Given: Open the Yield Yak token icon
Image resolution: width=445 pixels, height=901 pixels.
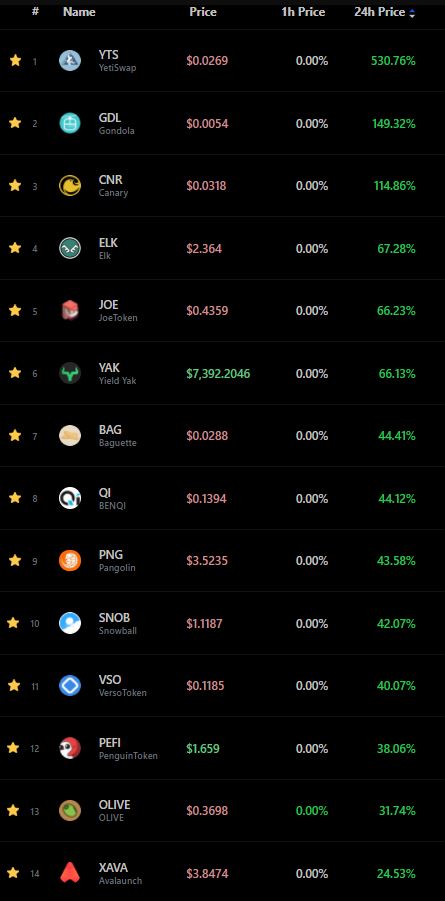Looking at the screenshot, I should pyautogui.click(x=70, y=374).
